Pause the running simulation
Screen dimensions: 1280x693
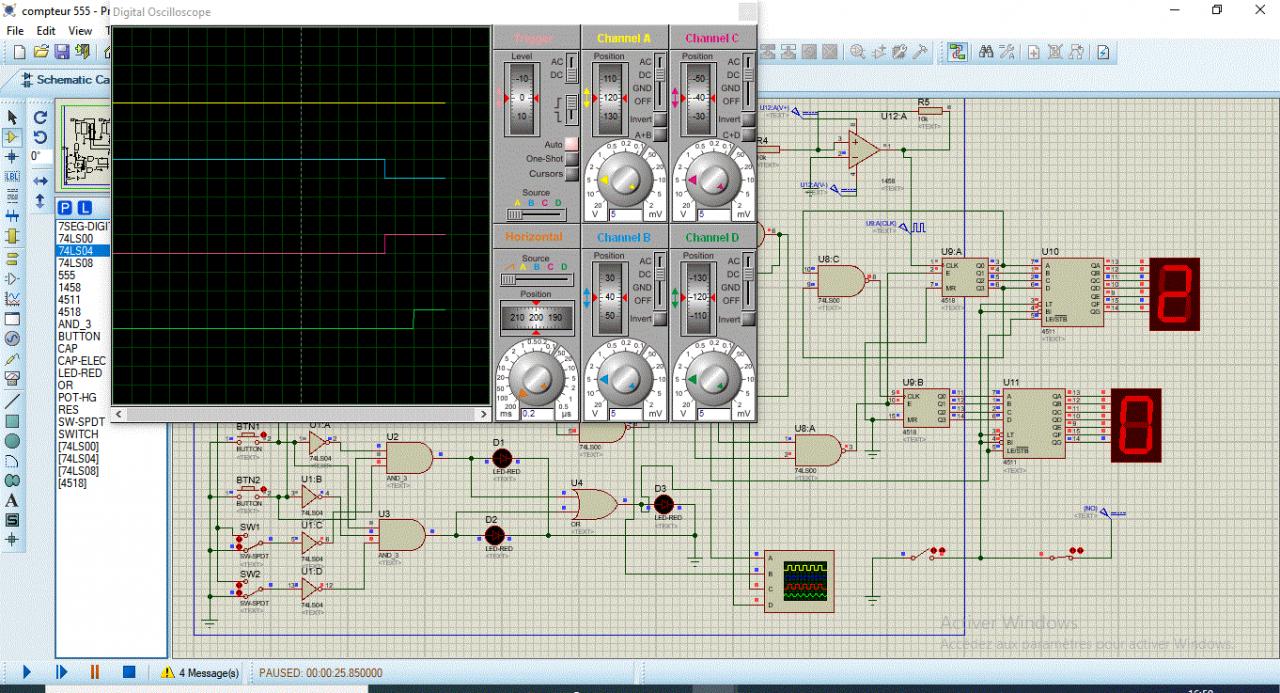[x=95, y=673]
